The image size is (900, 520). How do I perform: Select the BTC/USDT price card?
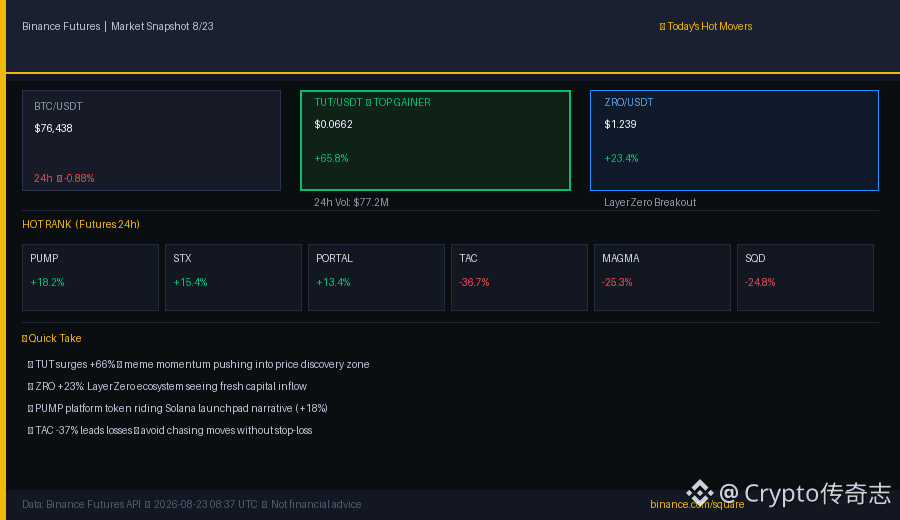point(152,141)
